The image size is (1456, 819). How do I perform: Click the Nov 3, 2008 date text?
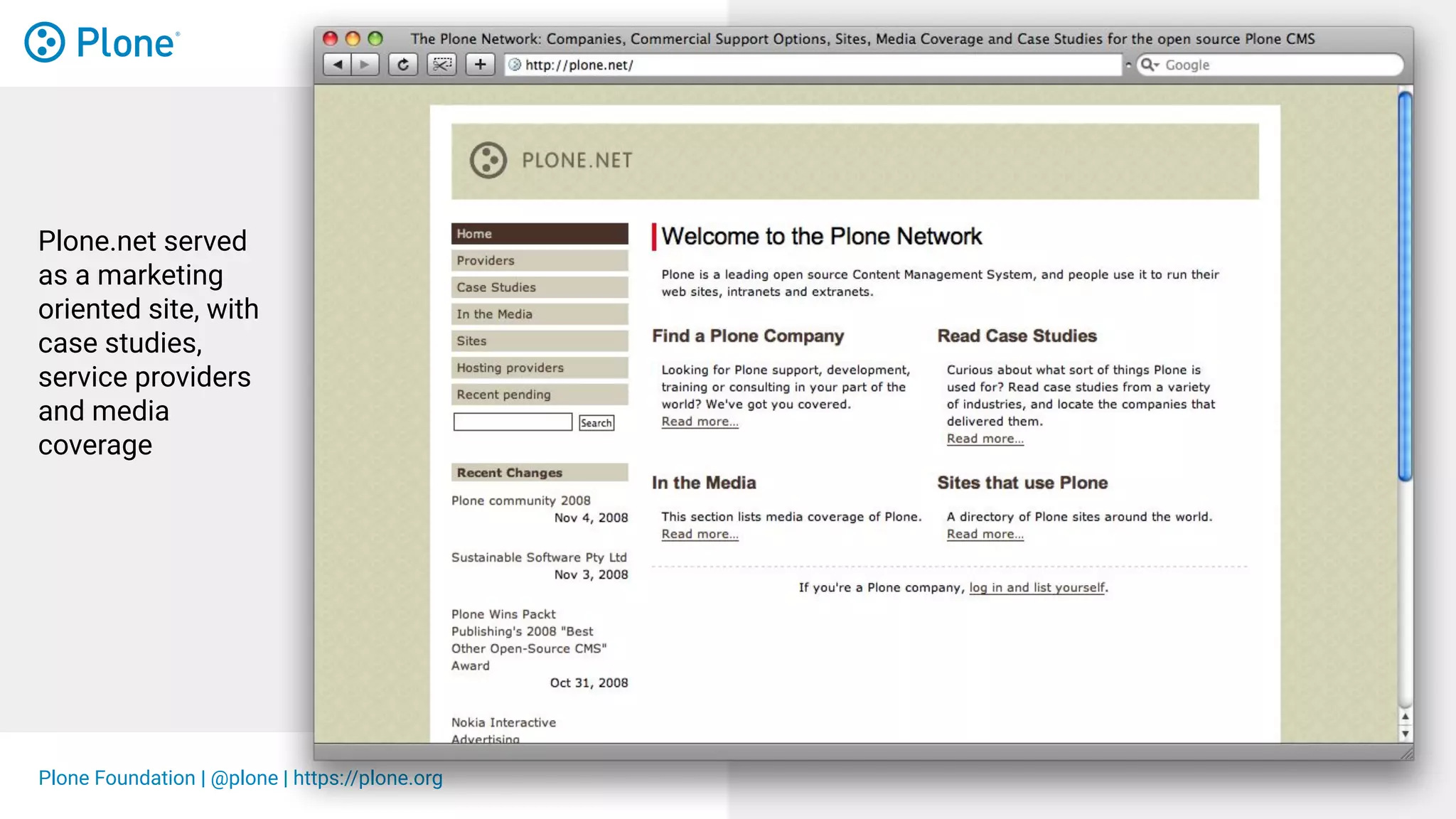coord(591,574)
